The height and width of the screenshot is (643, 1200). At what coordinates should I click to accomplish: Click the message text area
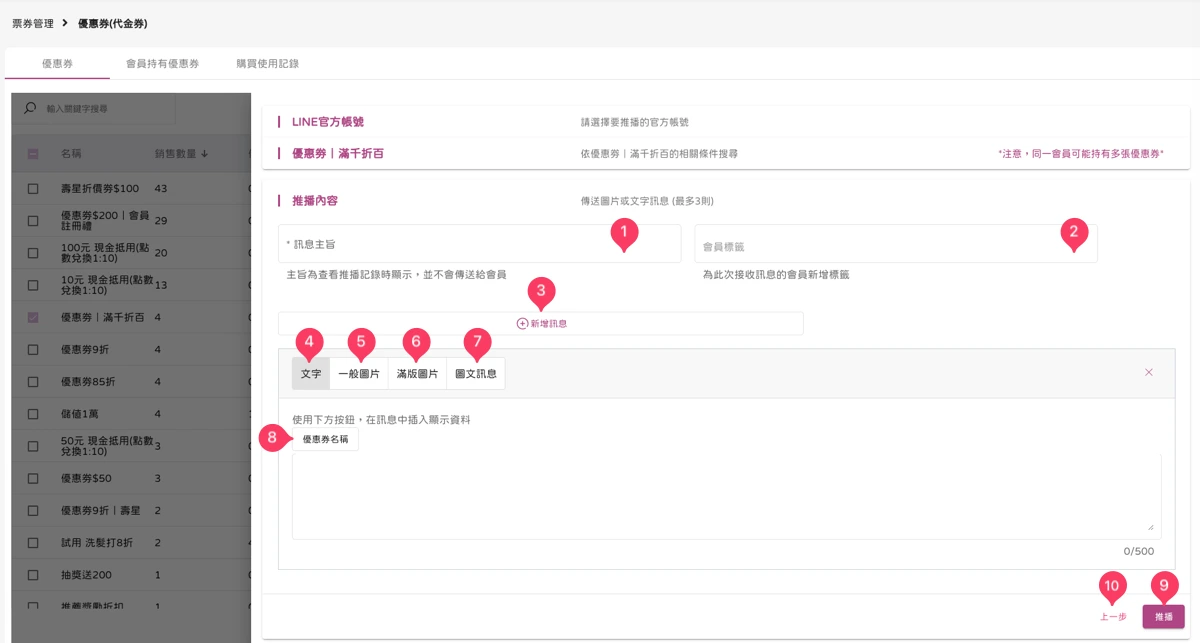coord(726,496)
